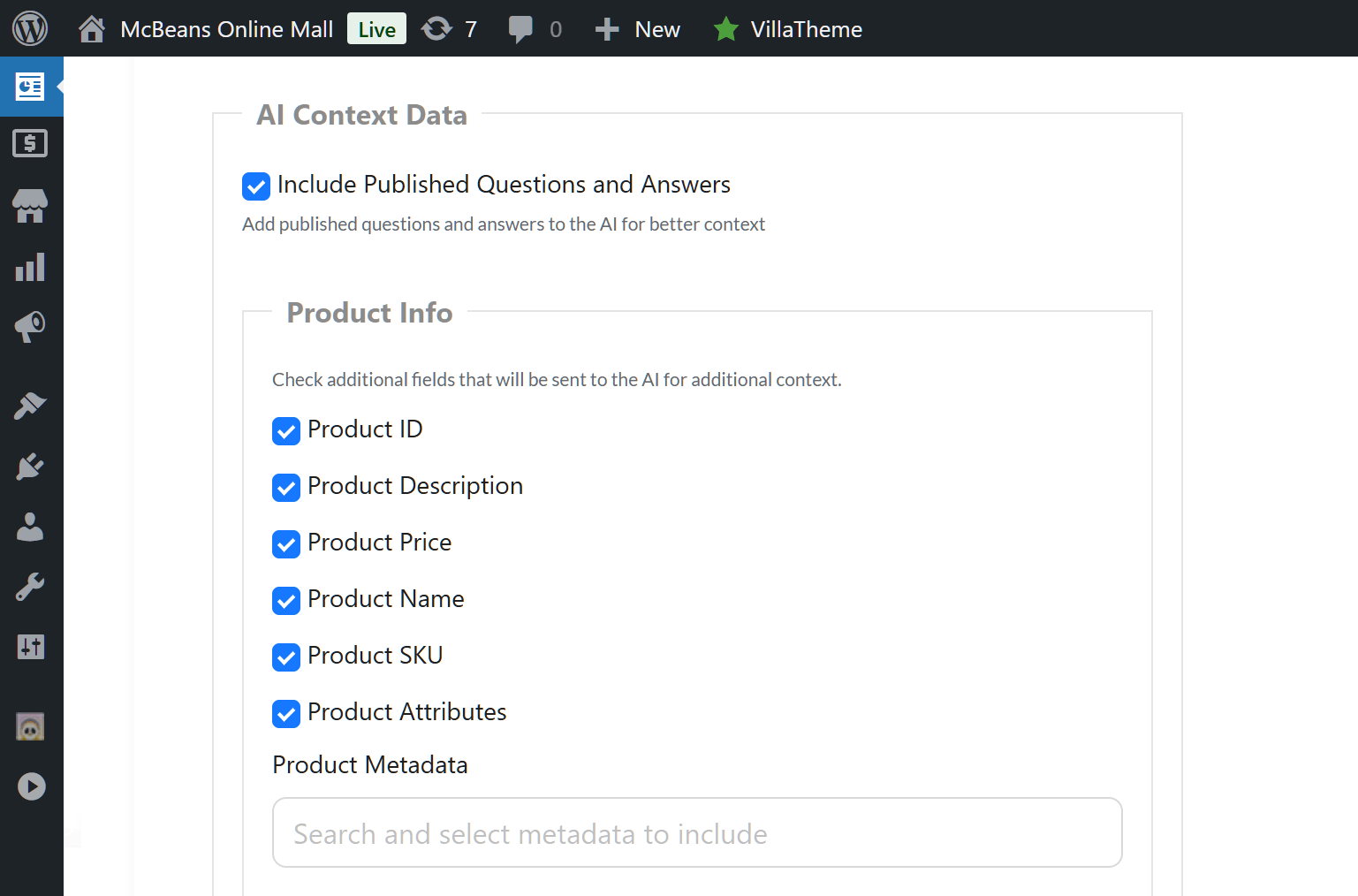The height and width of the screenshot is (896, 1358).
Task: Open Tools wrench icon
Action: [30, 587]
